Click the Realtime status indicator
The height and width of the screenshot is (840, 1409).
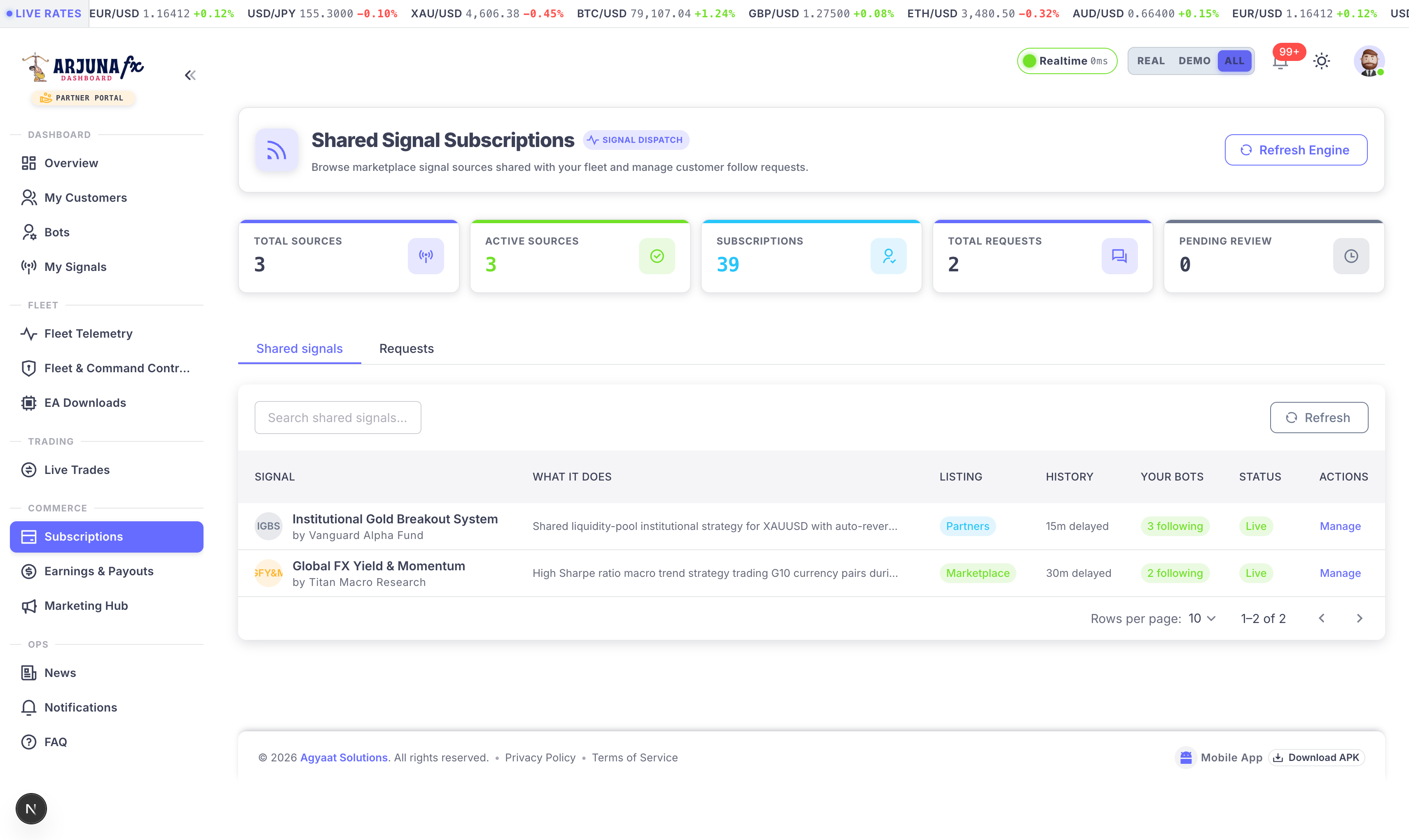click(x=1067, y=61)
